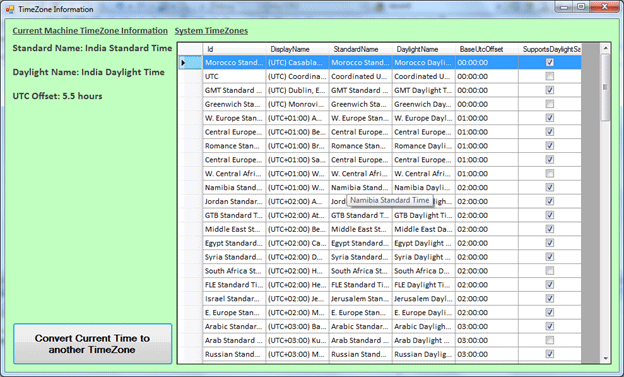
Task: Select DaylightName cell 'GMT Daylight T...'
Action: pos(423,90)
